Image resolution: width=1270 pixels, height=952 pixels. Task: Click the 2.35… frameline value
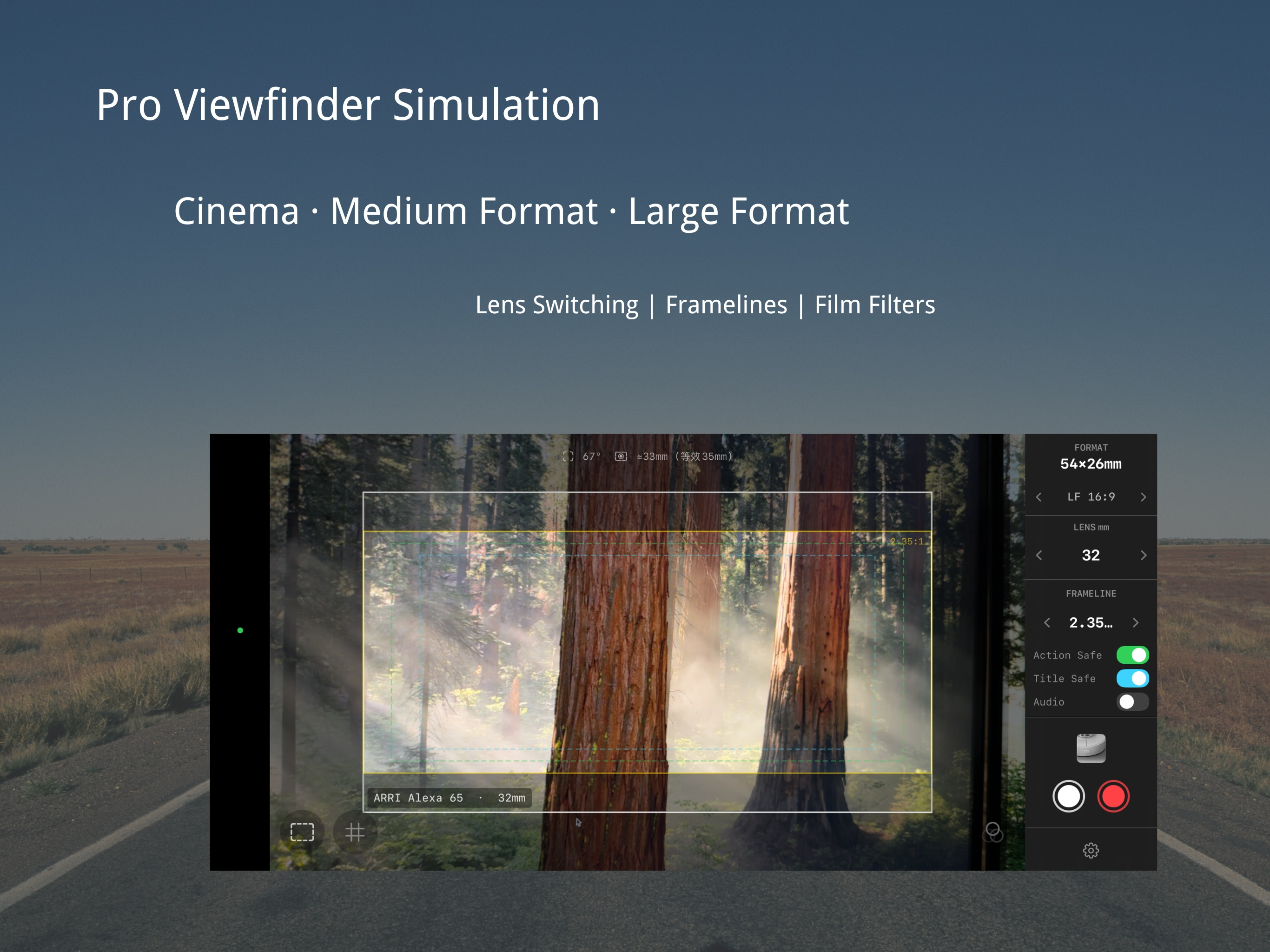(x=1091, y=623)
